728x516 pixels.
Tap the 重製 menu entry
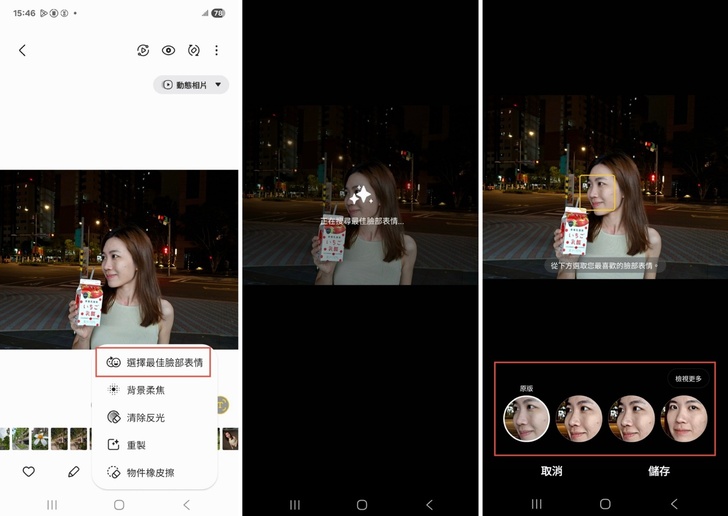(135, 445)
